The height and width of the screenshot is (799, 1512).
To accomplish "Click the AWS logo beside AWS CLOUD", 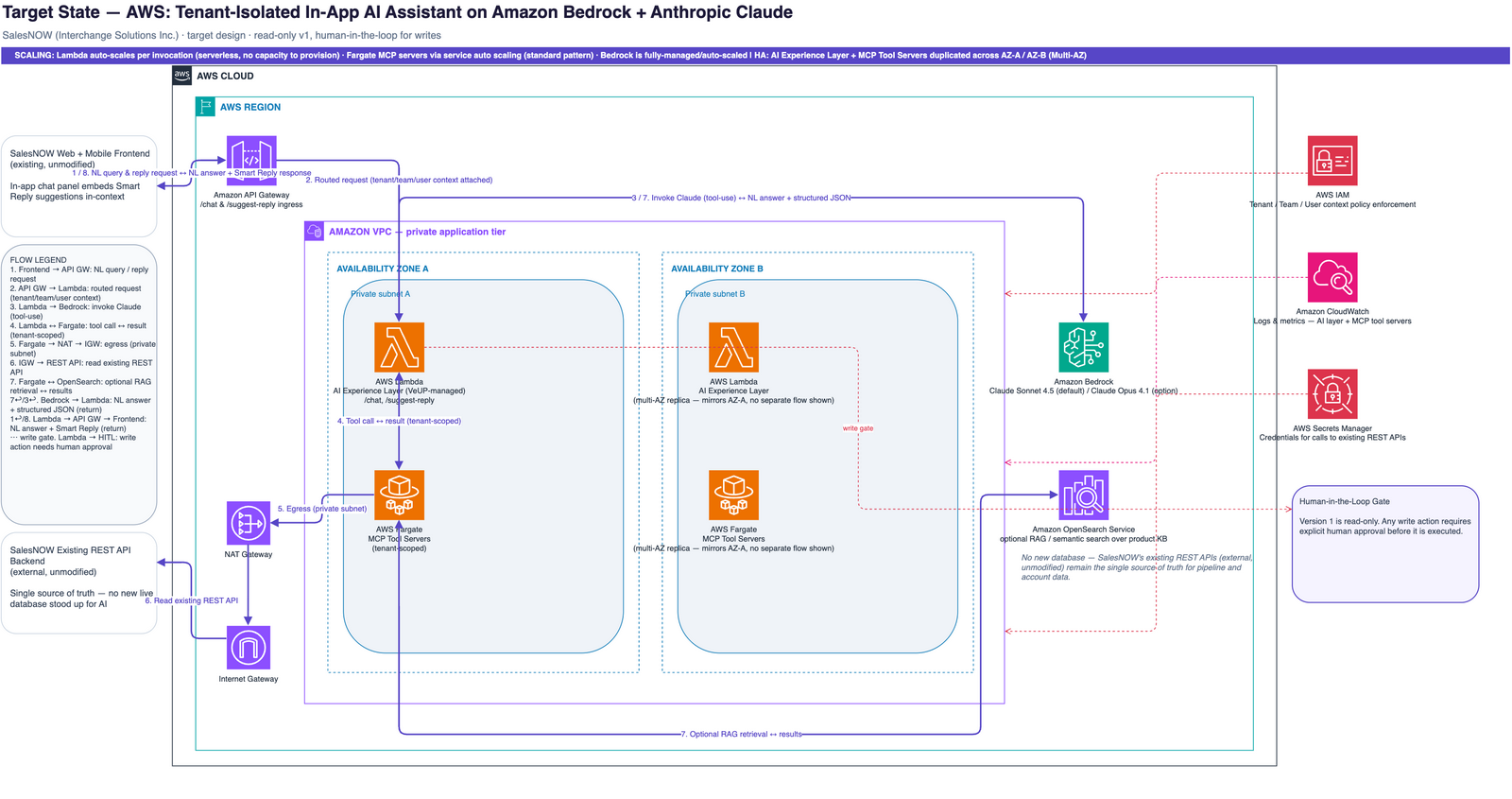I will (x=182, y=76).
